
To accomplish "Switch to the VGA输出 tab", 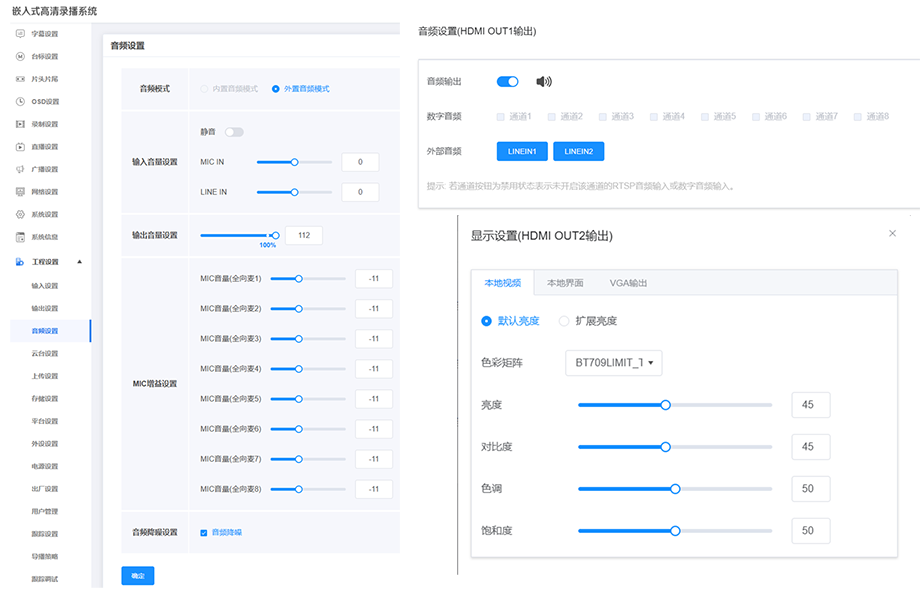I will [628, 283].
